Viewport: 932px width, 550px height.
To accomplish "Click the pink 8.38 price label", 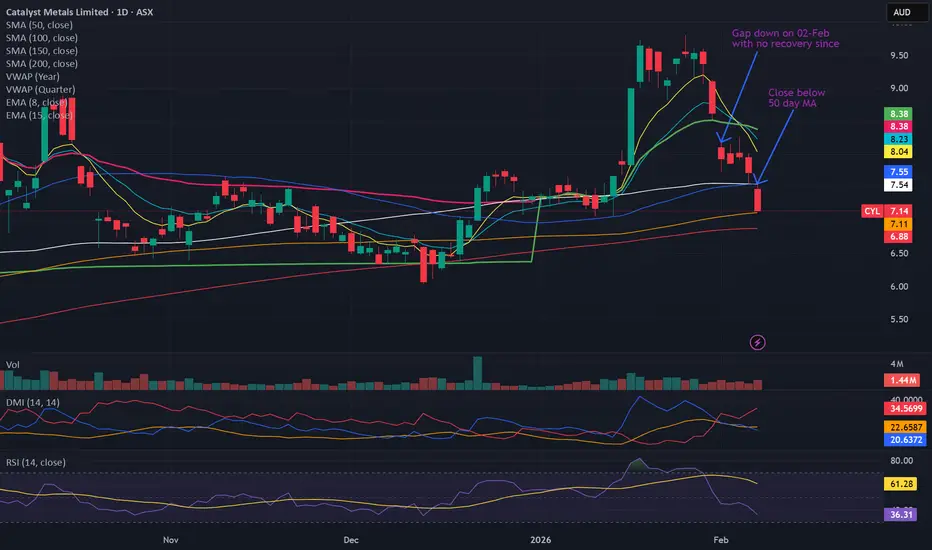I will tap(899, 126).
